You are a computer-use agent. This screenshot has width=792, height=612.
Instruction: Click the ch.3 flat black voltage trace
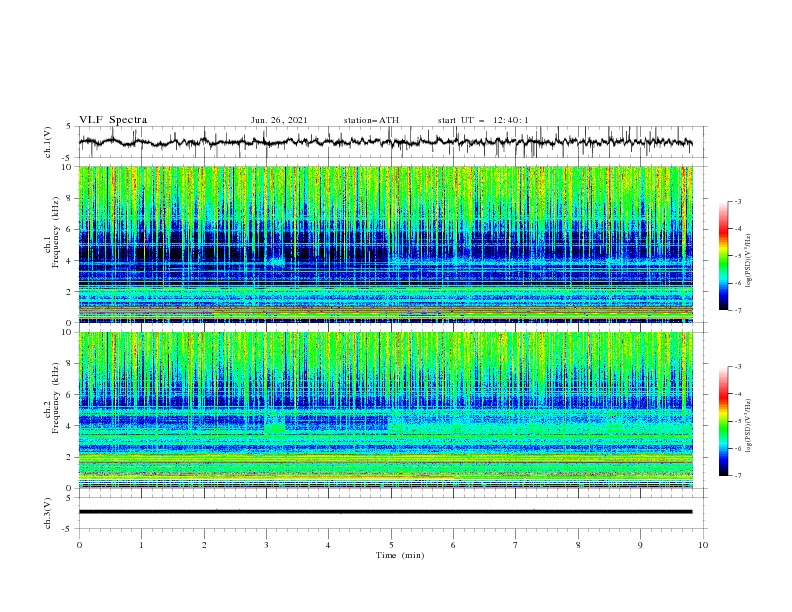[x=385, y=512]
